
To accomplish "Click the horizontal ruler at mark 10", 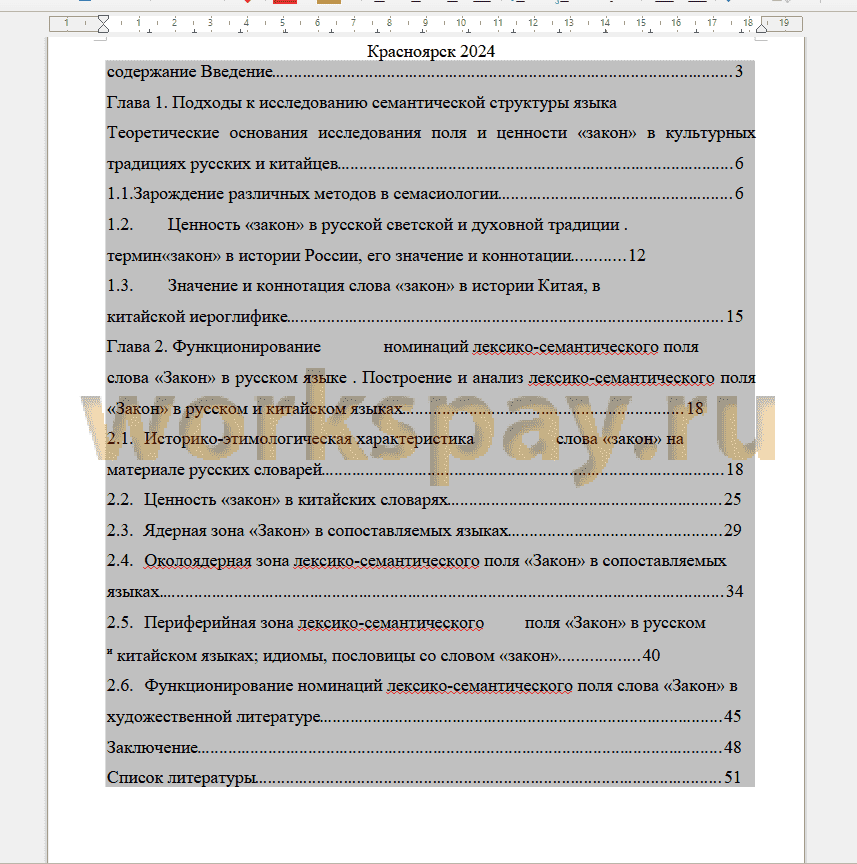I will point(461,23).
